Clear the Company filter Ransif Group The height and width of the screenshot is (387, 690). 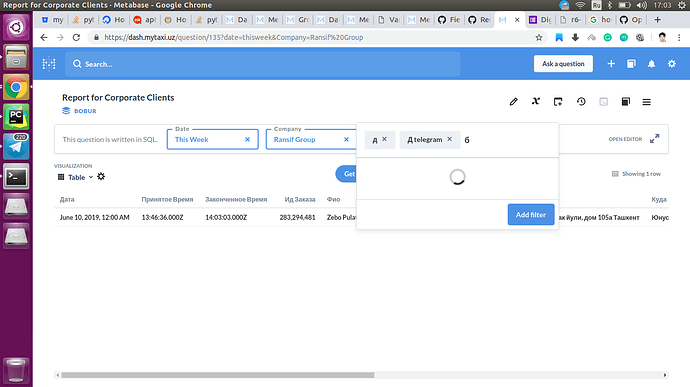tap(346, 140)
